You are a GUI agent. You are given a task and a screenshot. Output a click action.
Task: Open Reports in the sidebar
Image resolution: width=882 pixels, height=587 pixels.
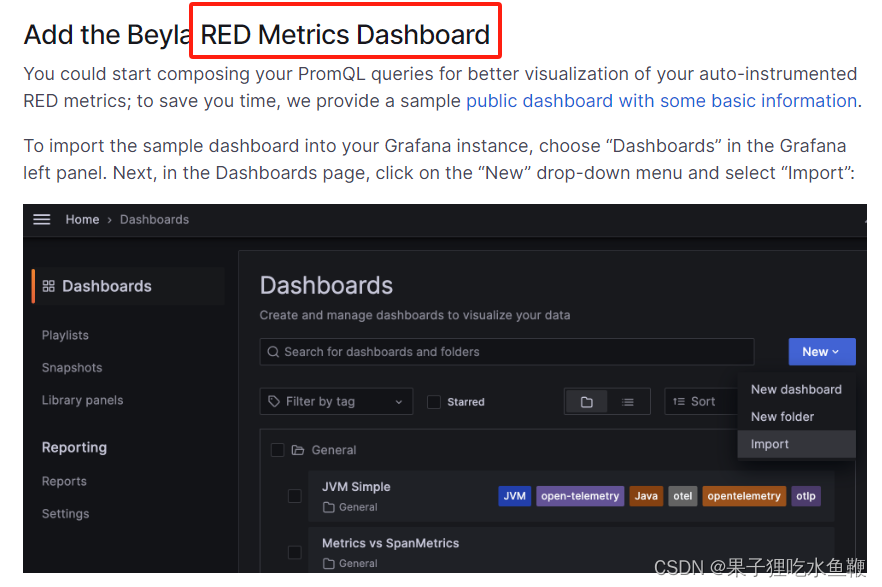64,481
